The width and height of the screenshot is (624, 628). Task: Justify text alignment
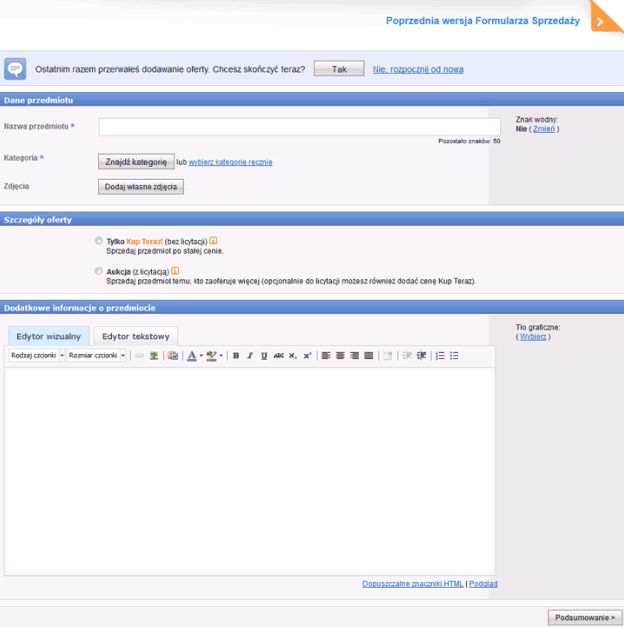click(368, 356)
